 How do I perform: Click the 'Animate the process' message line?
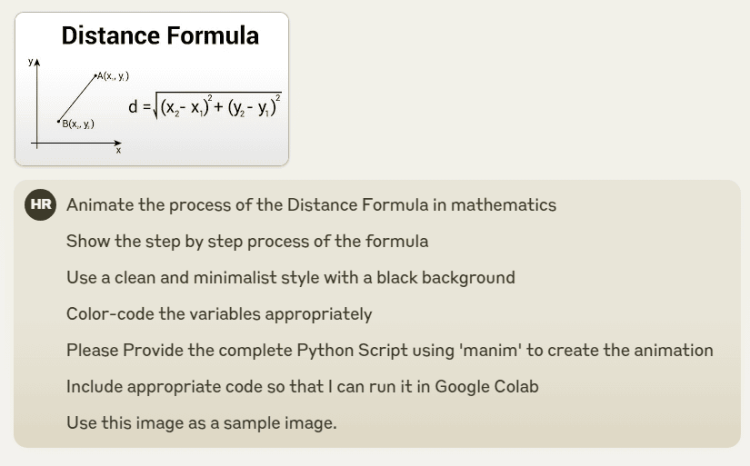(311, 205)
